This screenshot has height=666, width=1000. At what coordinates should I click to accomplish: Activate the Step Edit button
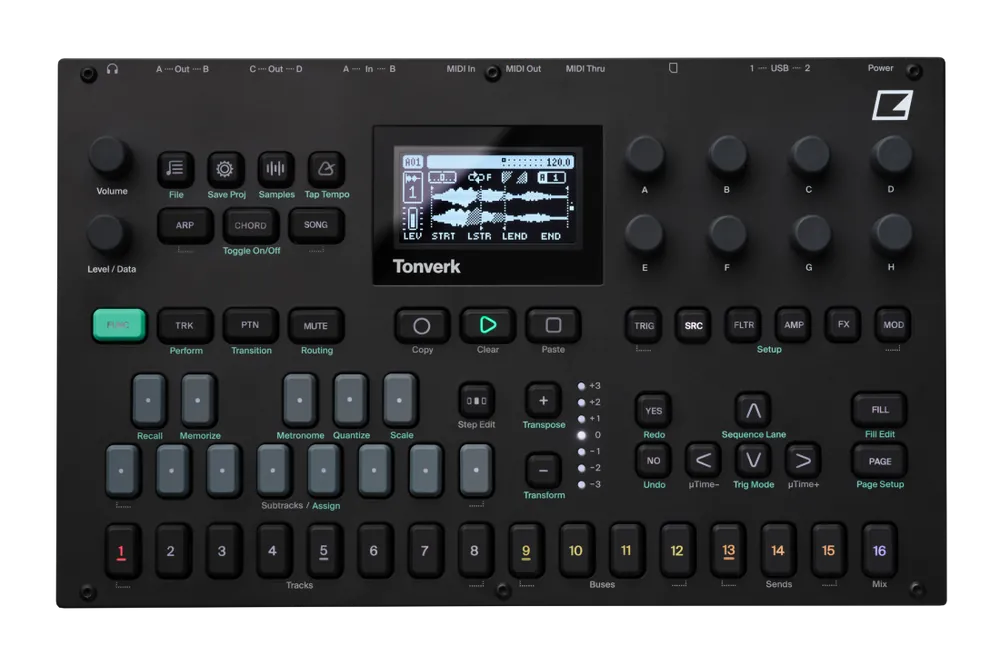[476, 401]
